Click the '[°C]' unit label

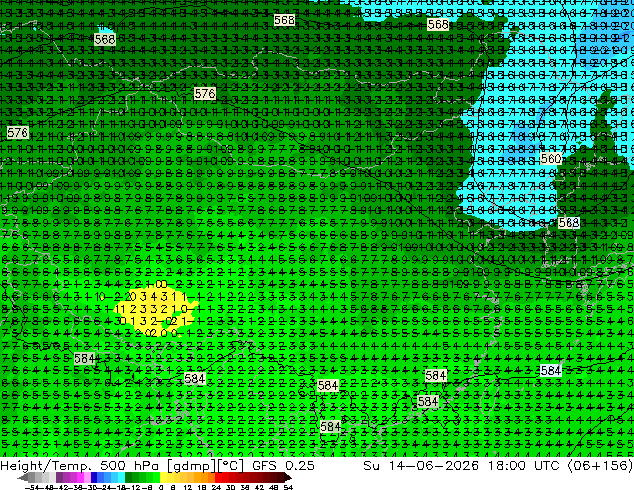(x=231, y=466)
